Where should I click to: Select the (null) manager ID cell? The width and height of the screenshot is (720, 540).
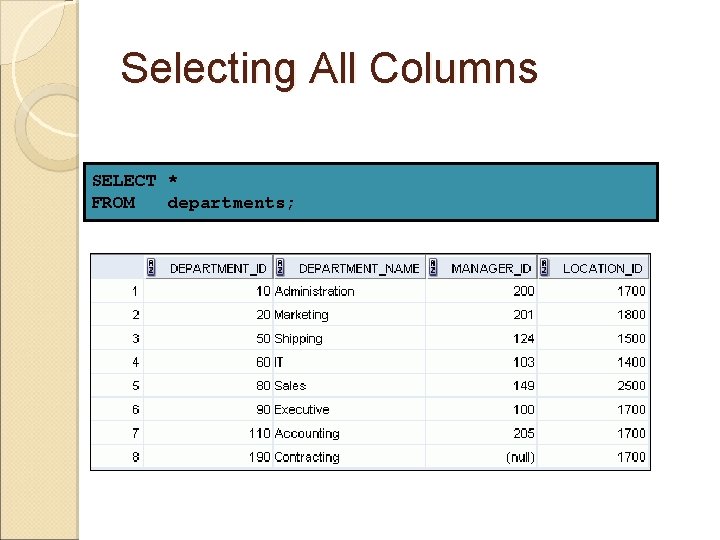[x=481, y=457]
